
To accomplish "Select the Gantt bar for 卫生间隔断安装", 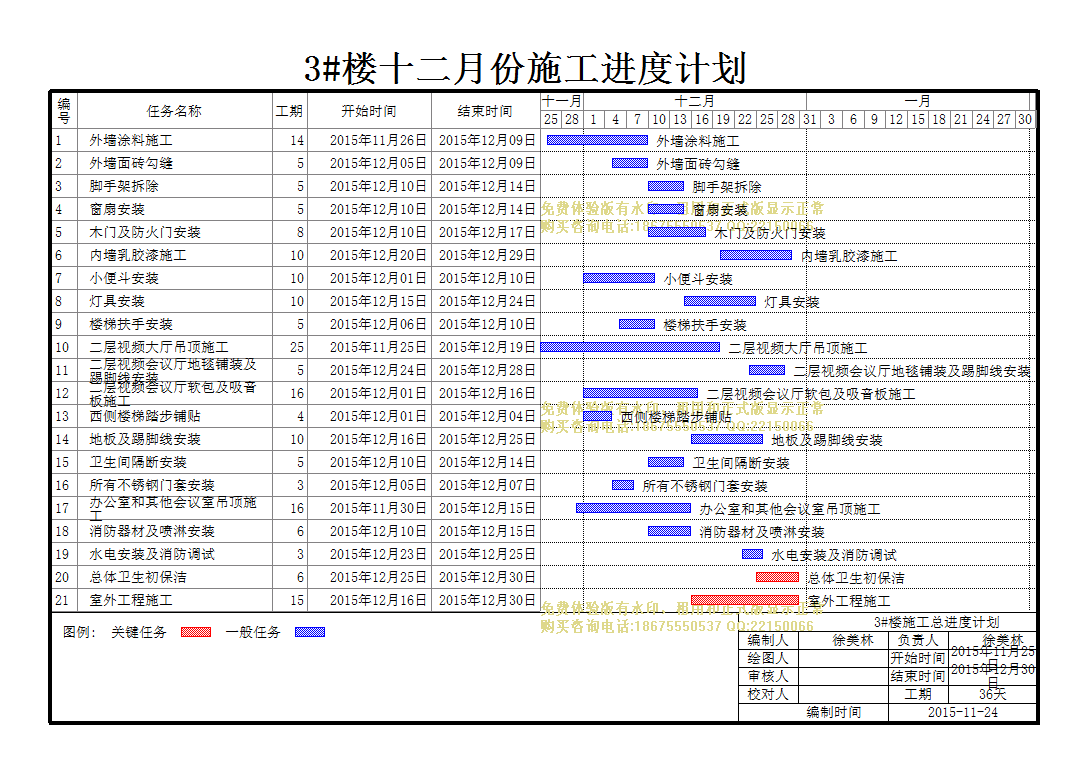I will 666,462.
